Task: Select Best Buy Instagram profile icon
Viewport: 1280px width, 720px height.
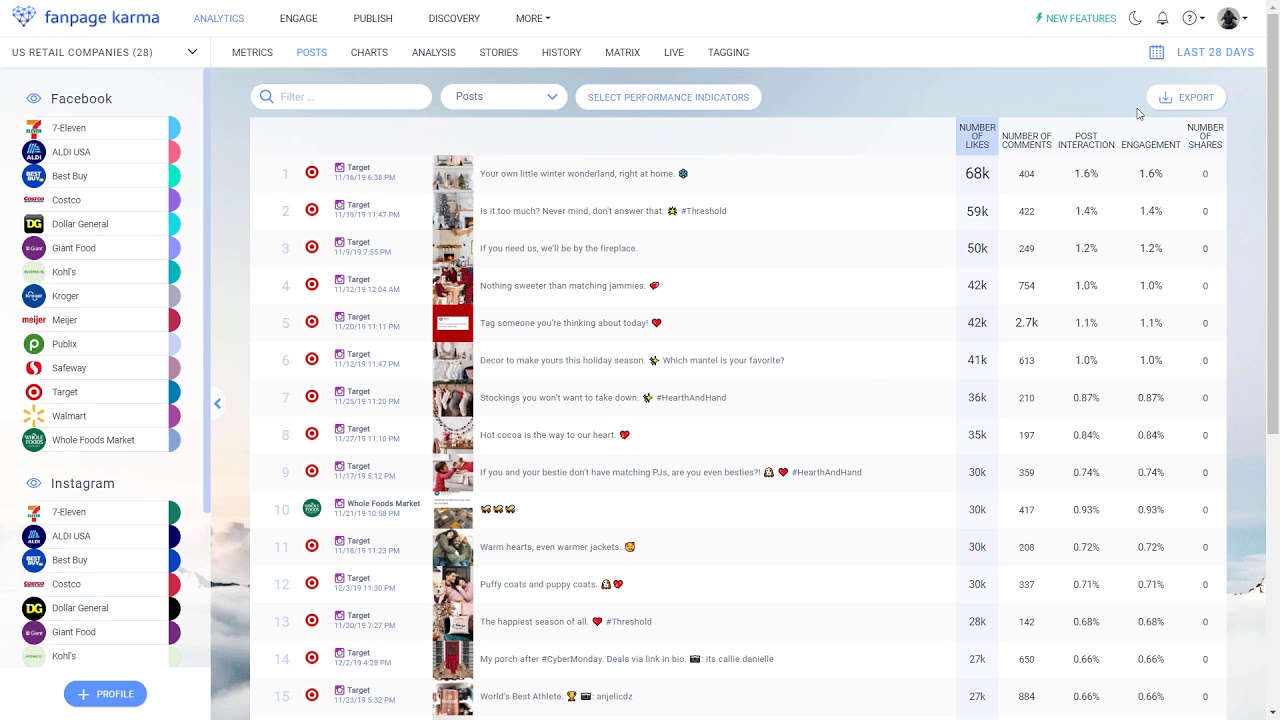Action: click(x=34, y=560)
